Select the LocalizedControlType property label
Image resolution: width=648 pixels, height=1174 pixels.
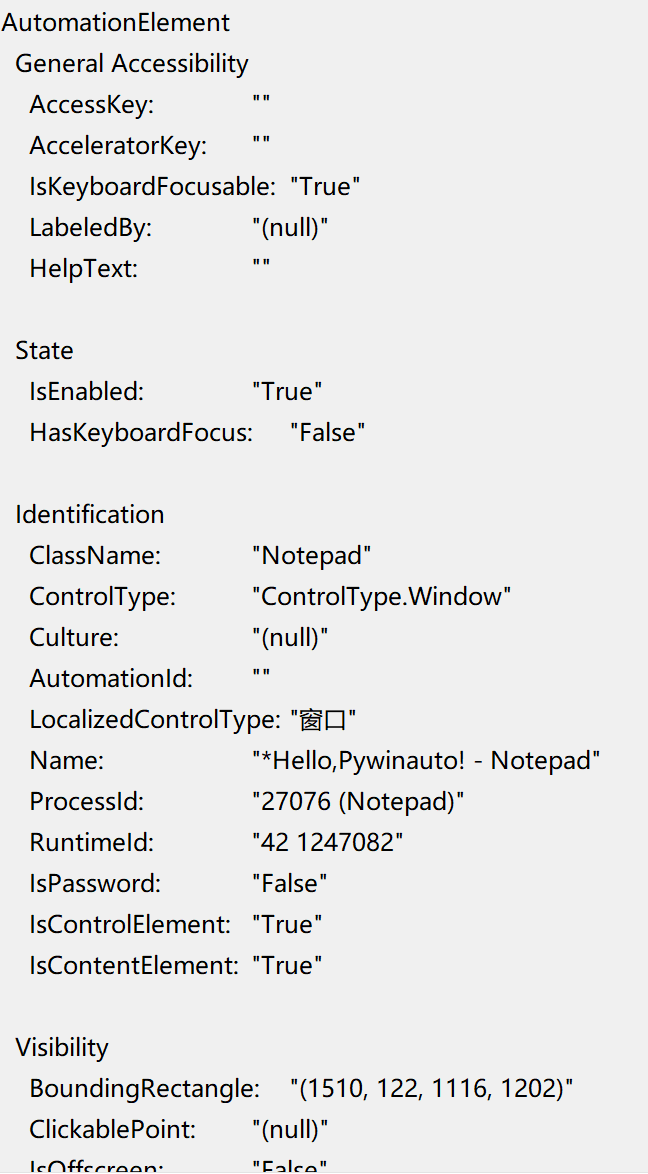pyautogui.click(x=156, y=720)
